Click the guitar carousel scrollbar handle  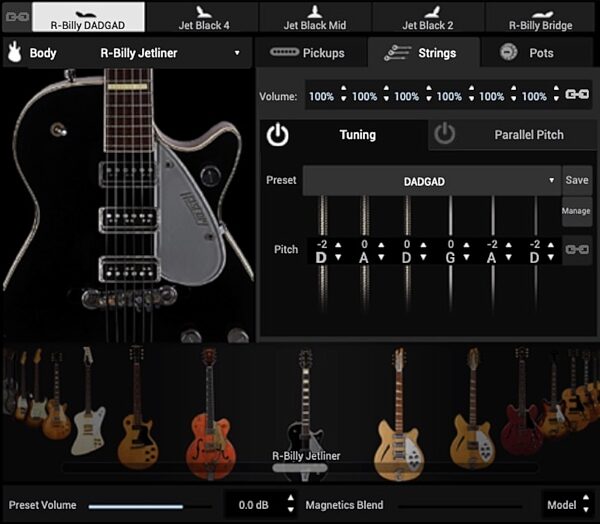point(300,467)
